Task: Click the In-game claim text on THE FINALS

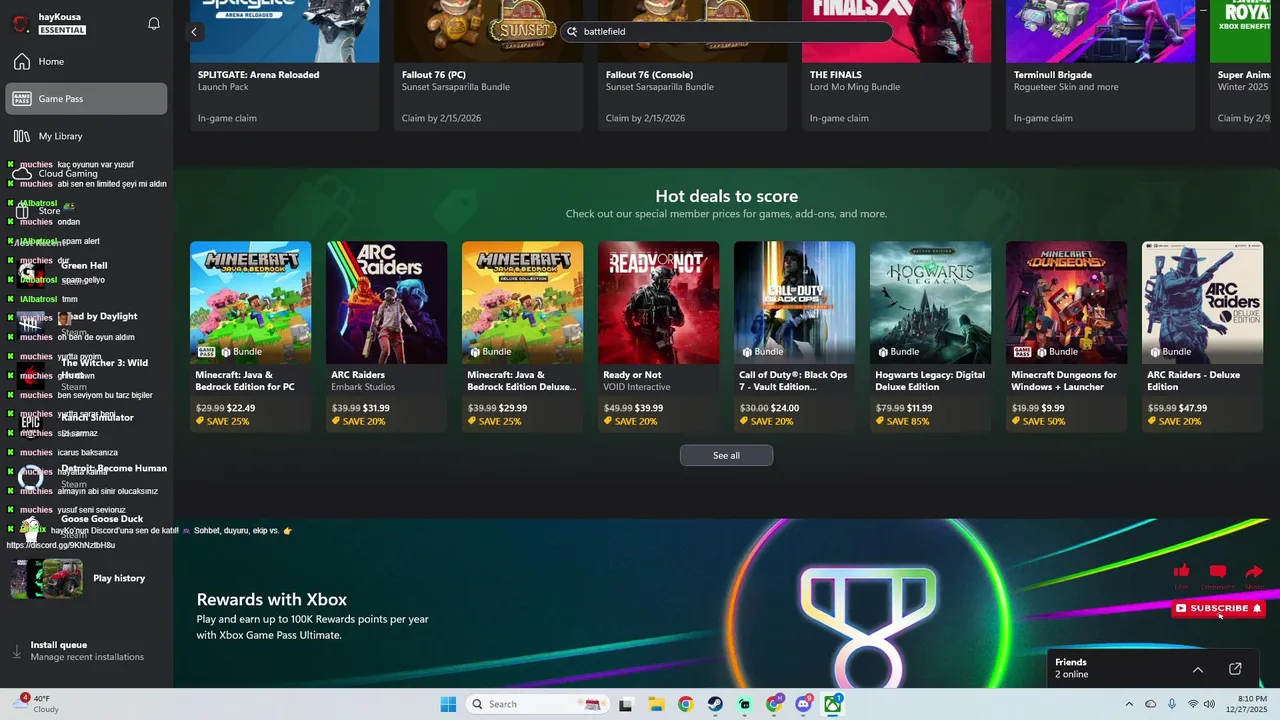Action: 839,118
